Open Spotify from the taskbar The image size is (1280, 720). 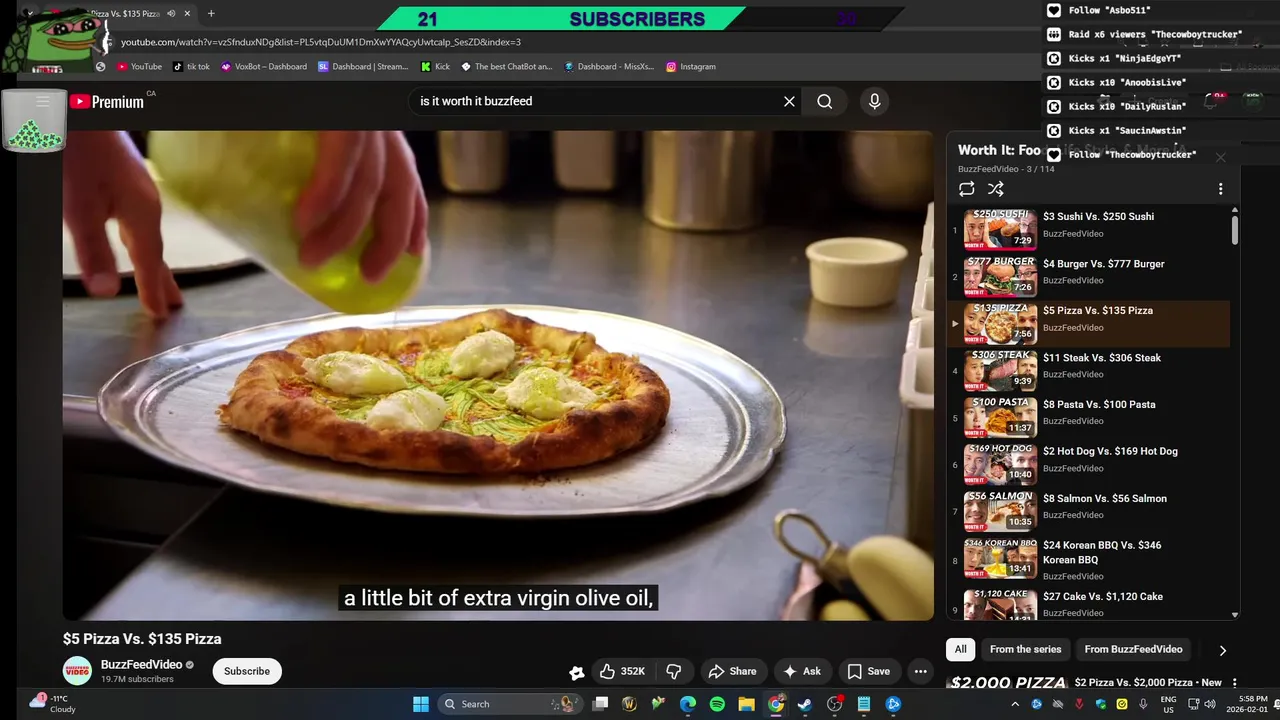pyautogui.click(x=717, y=704)
